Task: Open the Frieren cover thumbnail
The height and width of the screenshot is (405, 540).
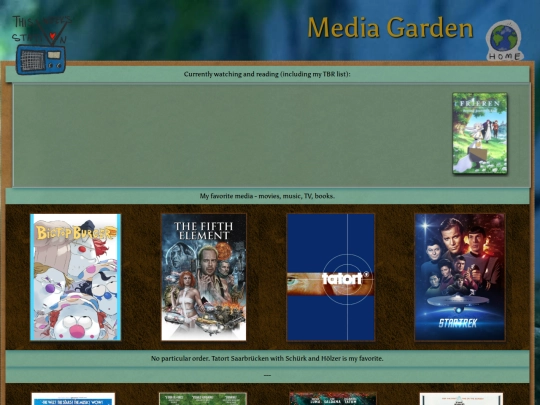Action: click(x=480, y=133)
